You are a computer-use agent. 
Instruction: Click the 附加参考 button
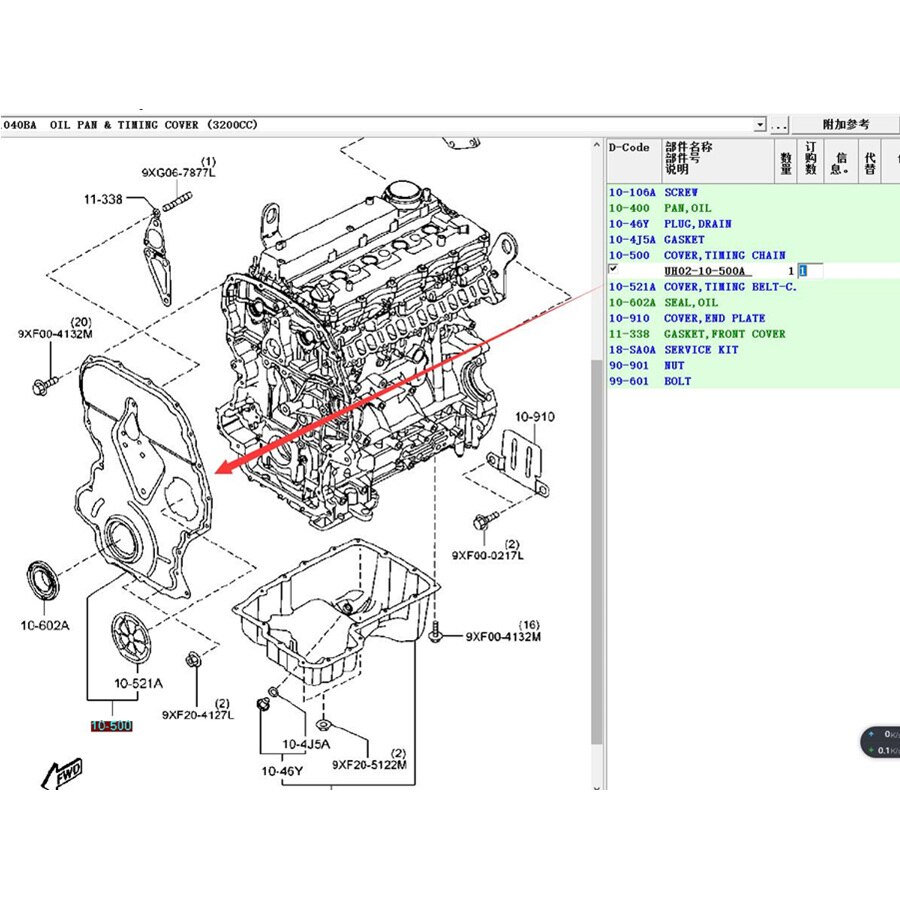click(x=846, y=125)
